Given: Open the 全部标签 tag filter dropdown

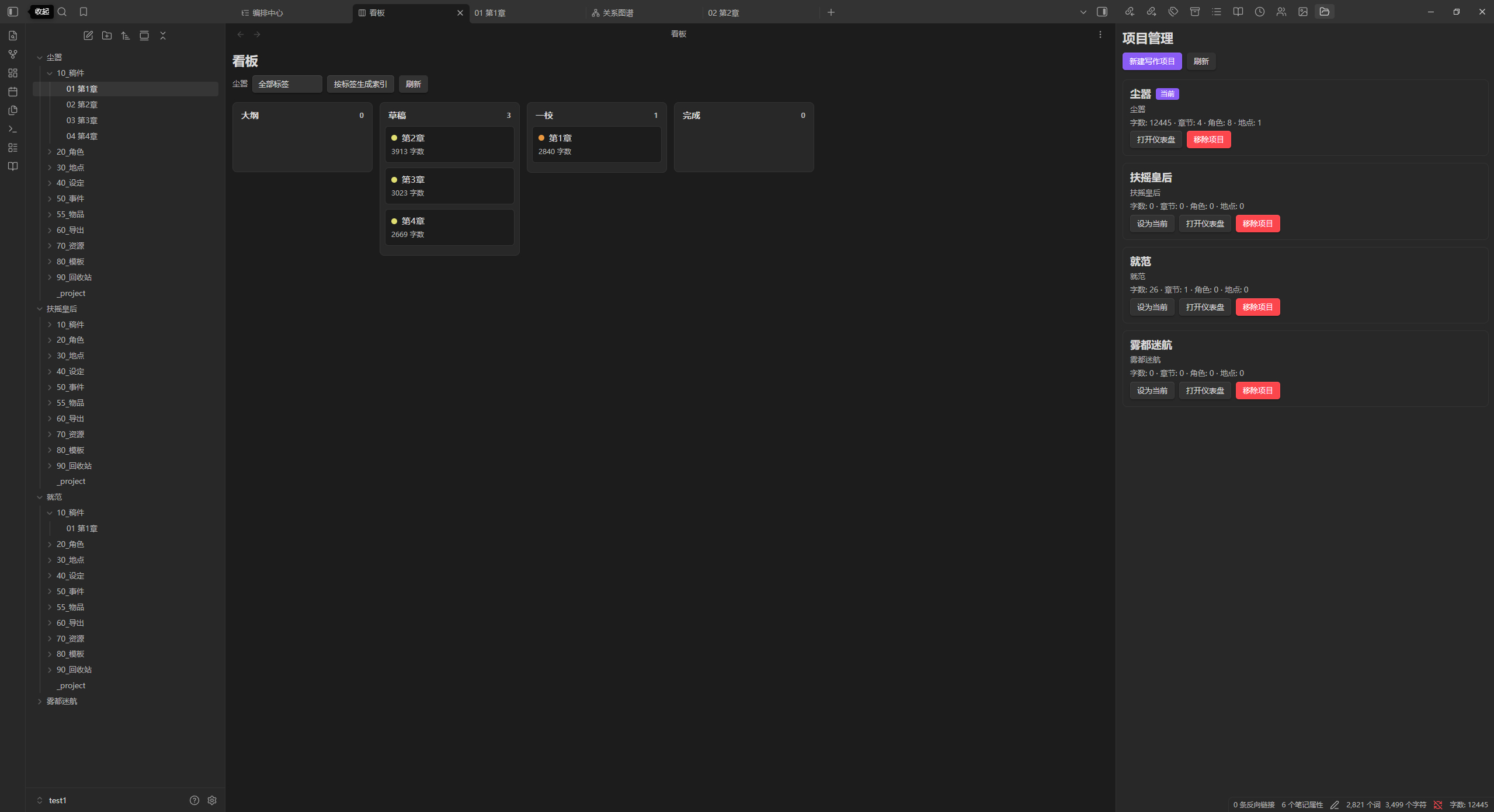Looking at the screenshot, I should (287, 84).
